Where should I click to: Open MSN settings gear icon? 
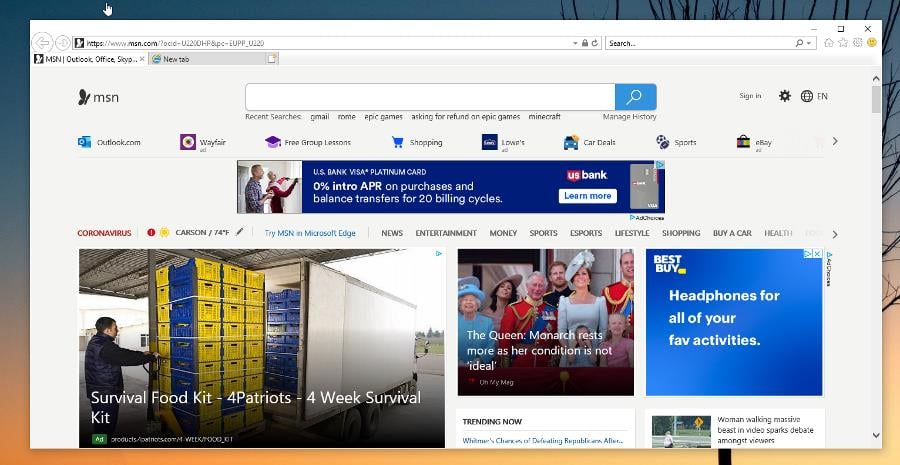(x=785, y=96)
